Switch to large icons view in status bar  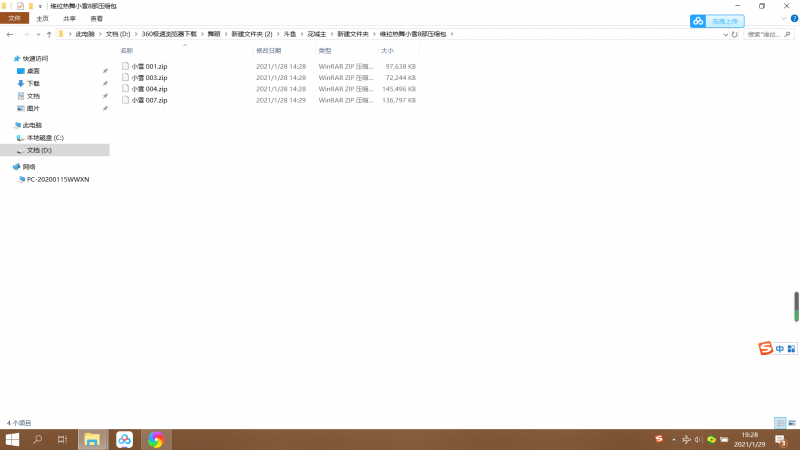click(x=792, y=423)
